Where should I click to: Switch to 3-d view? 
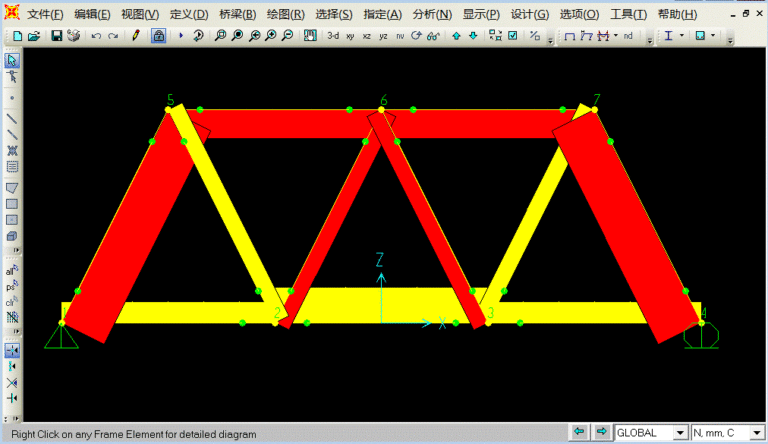(333, 36)
